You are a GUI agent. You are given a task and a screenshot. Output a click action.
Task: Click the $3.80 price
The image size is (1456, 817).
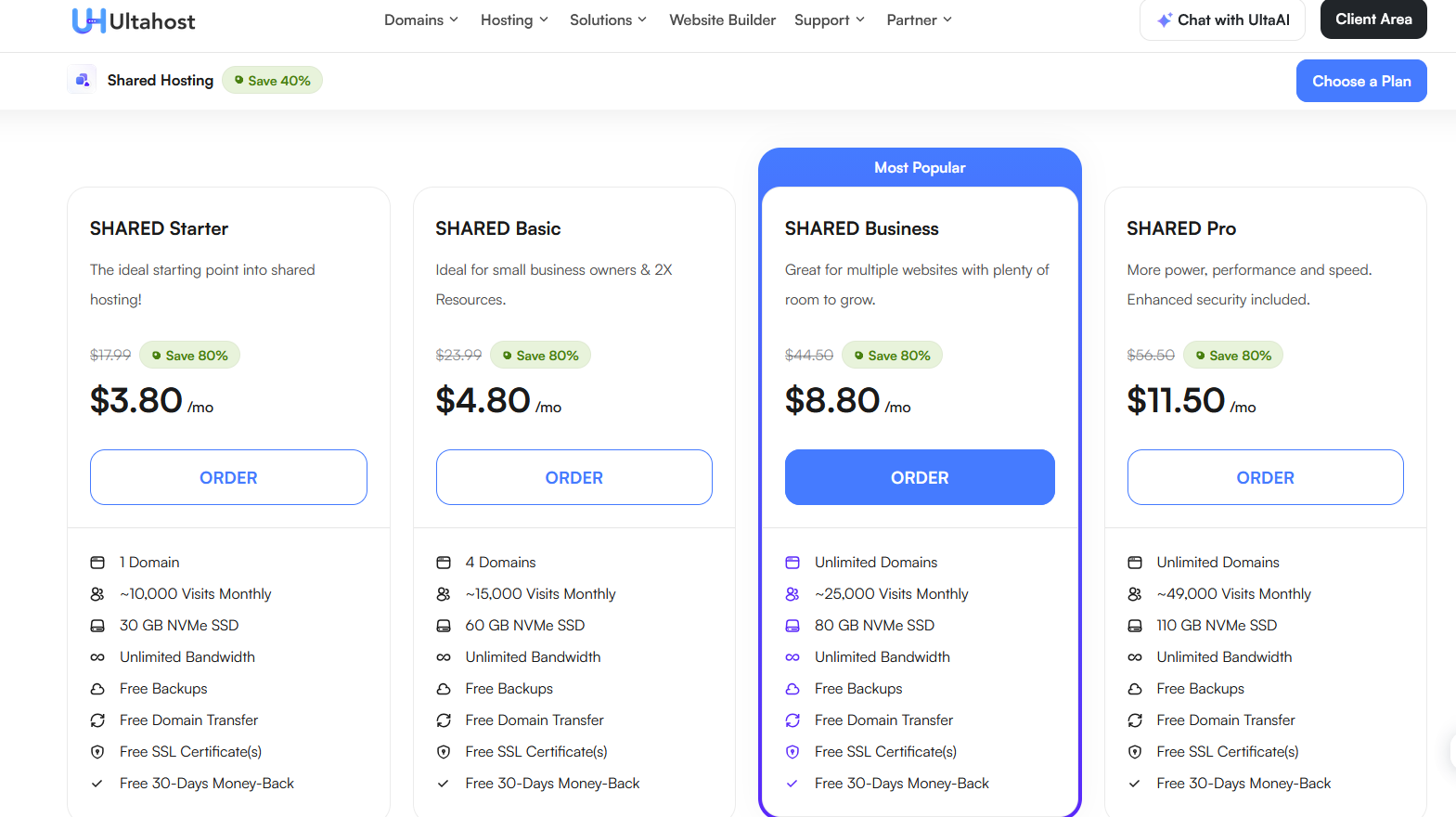coord(136,400)
